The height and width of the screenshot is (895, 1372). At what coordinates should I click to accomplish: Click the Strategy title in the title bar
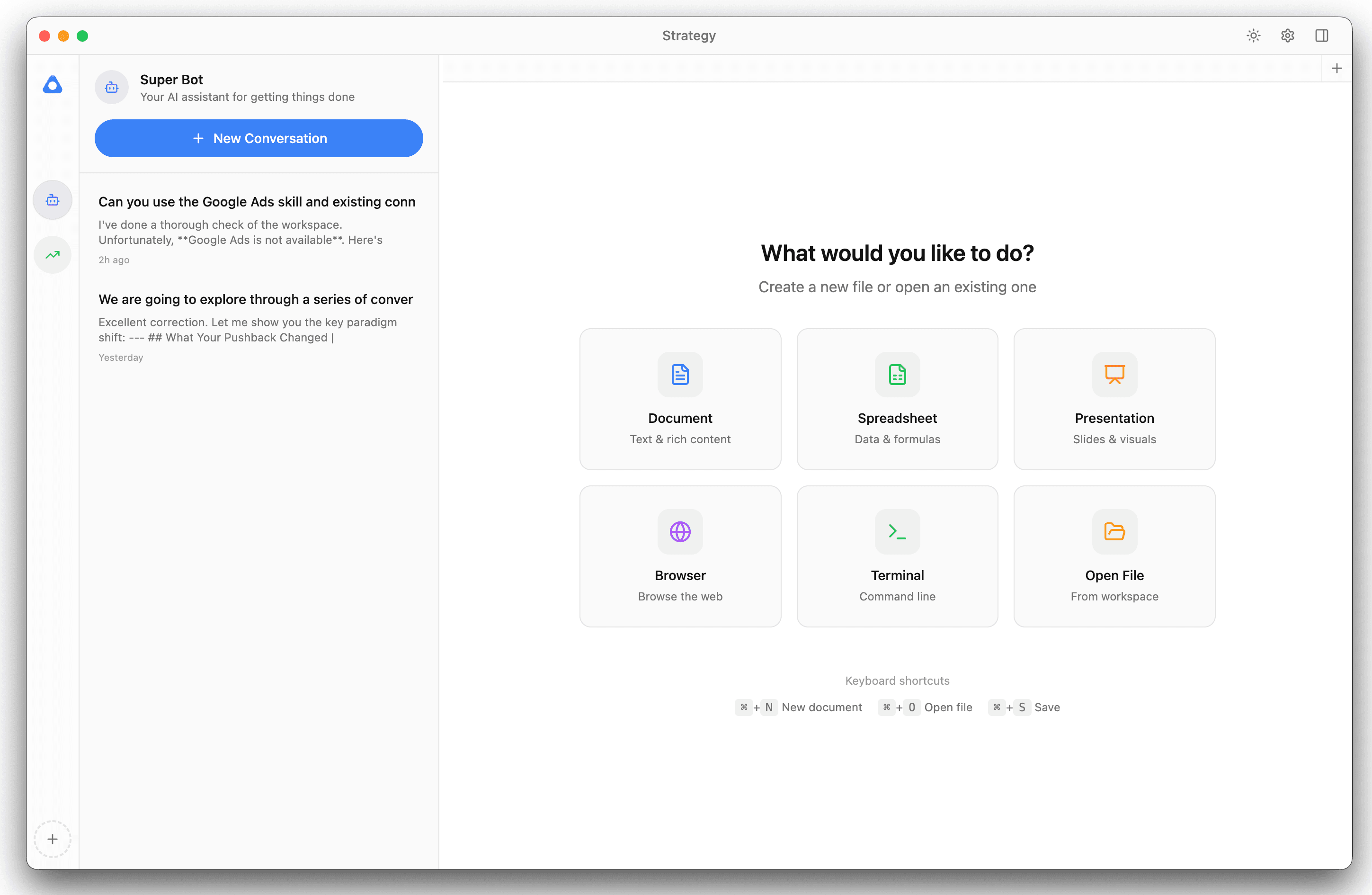point(688,35)
